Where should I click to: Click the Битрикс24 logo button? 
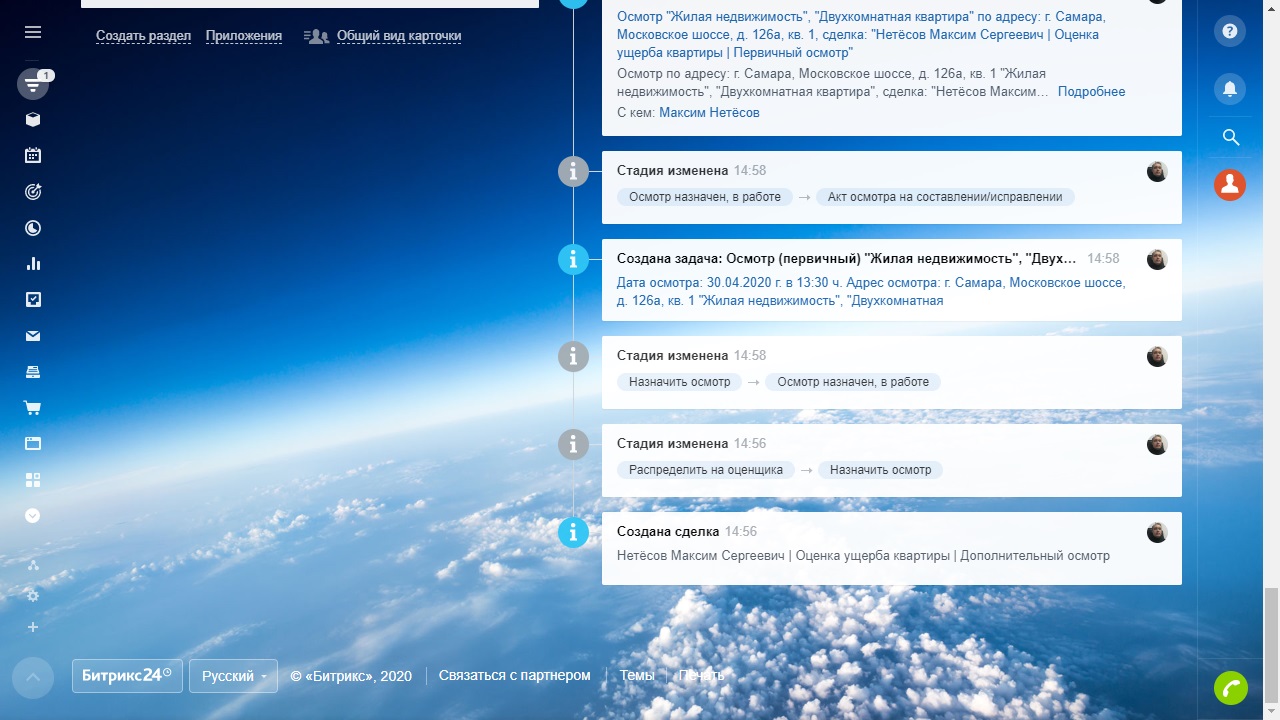point(127,676)
